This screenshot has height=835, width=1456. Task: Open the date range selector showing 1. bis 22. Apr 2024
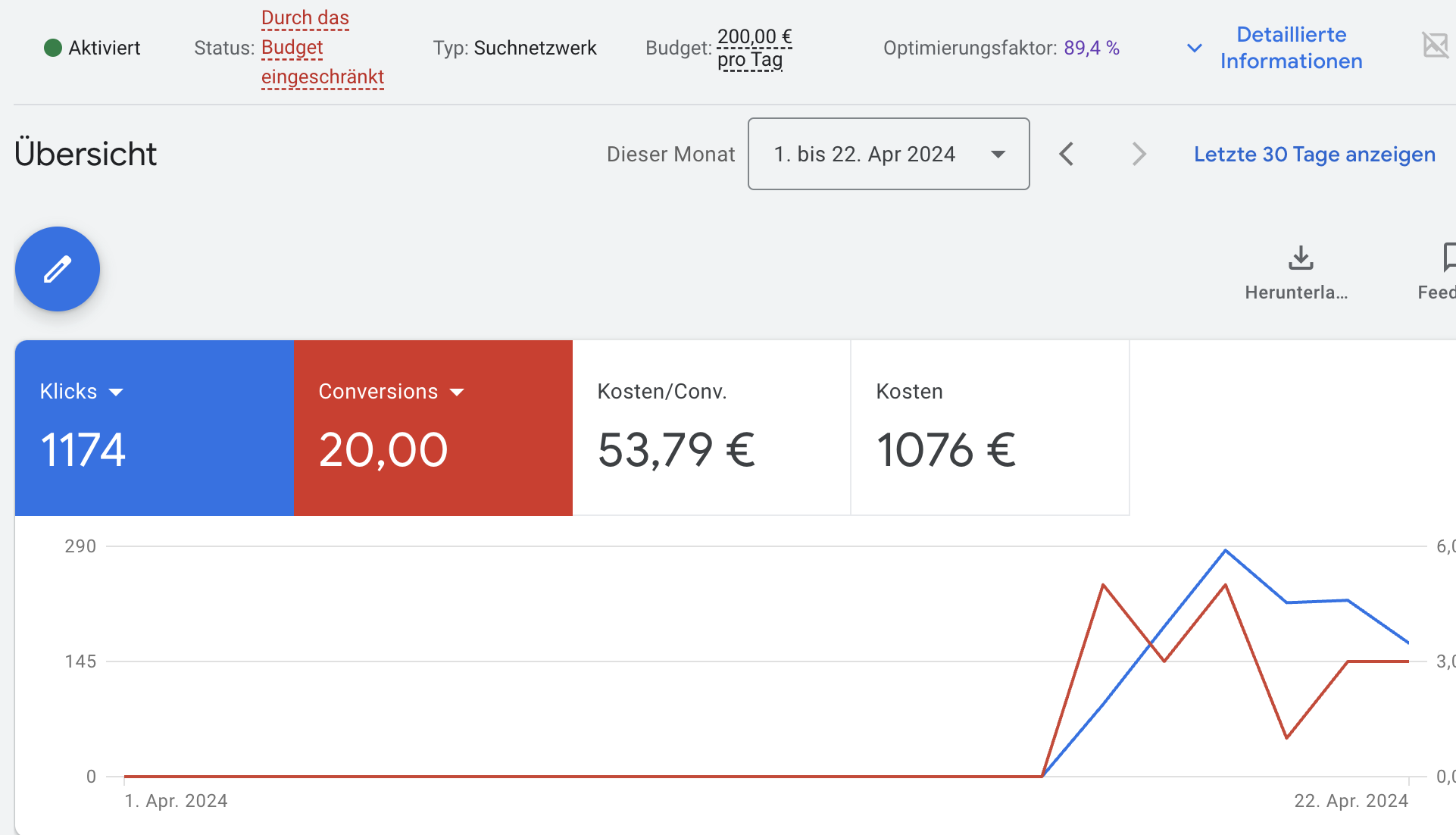(x=888, y=154)
